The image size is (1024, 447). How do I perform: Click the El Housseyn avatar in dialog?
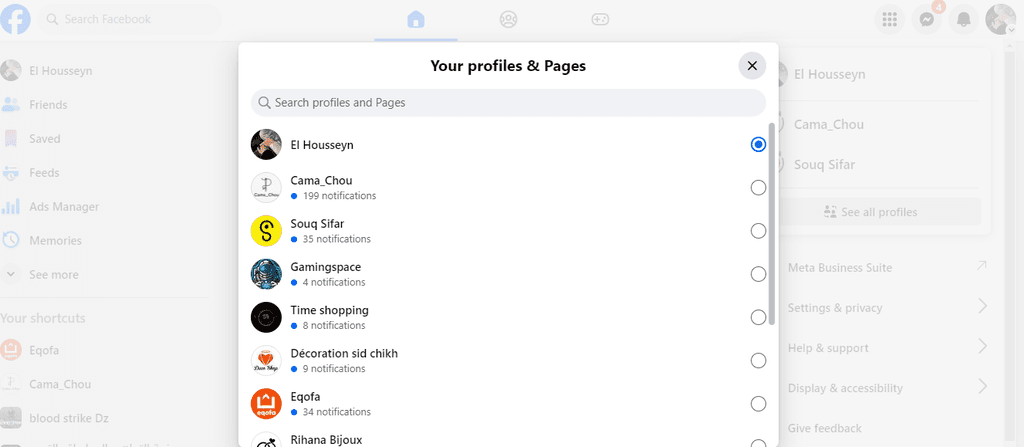(266, 144)
